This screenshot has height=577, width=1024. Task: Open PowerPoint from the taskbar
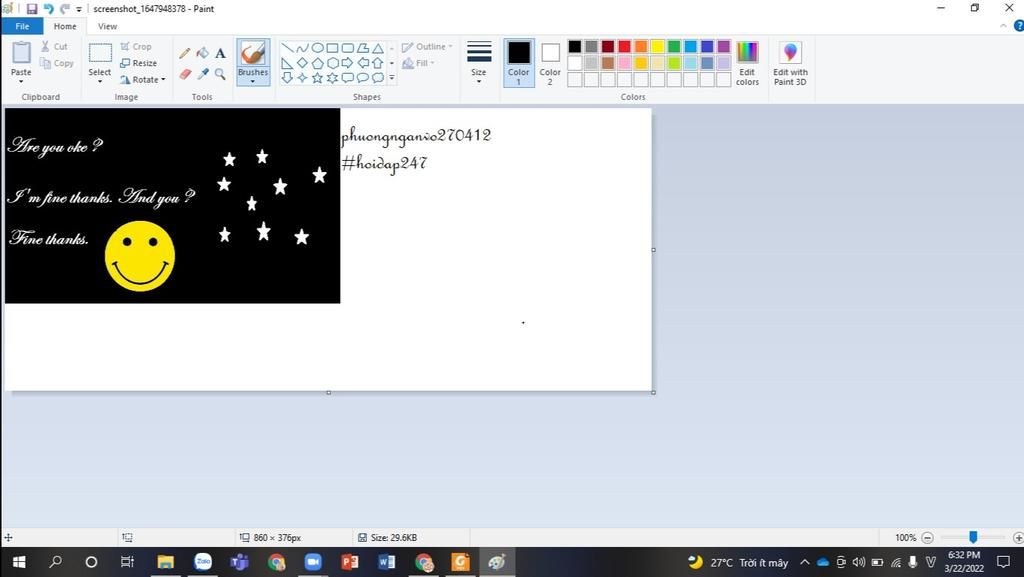pyautogui.click(x=349, y=561)
